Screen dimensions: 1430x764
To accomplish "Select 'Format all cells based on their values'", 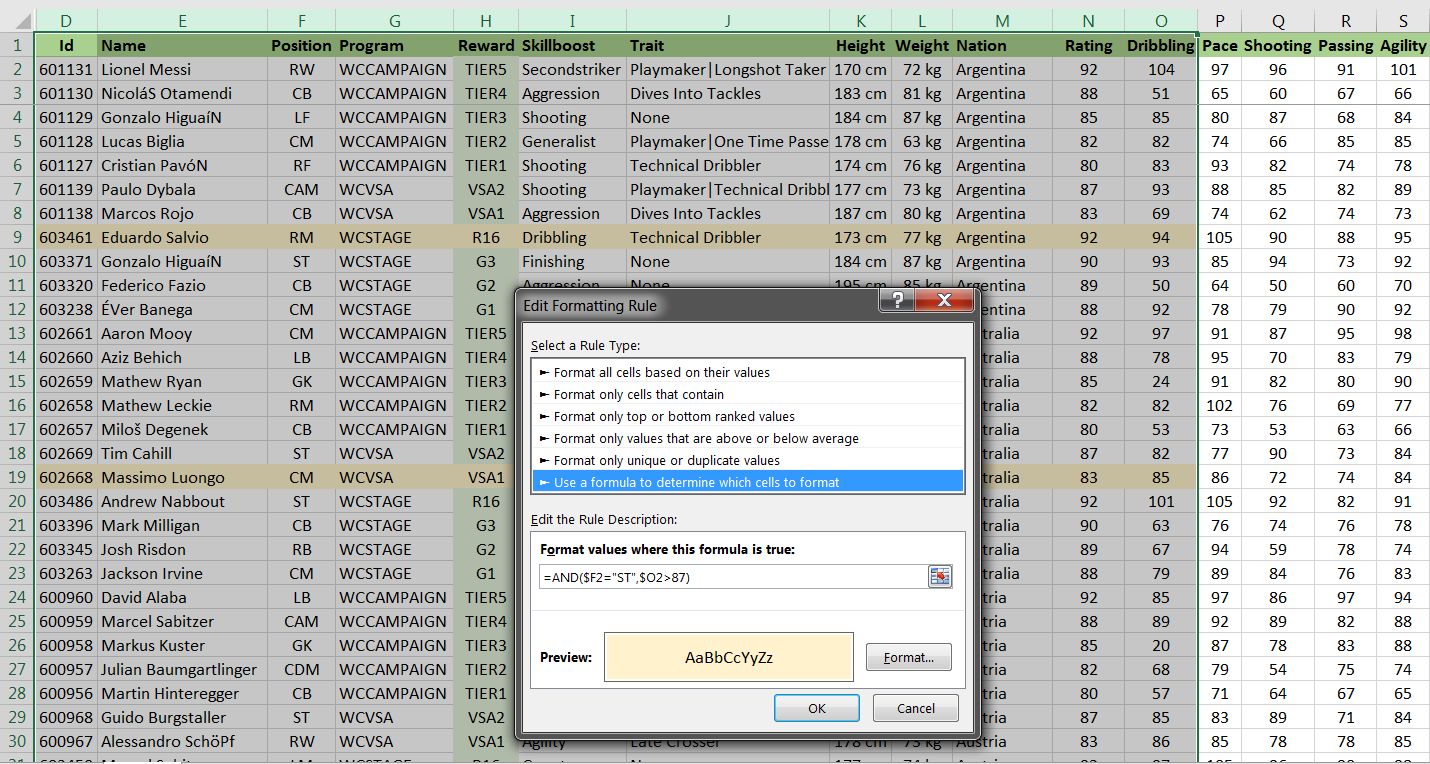I will [x=661, y=372].
